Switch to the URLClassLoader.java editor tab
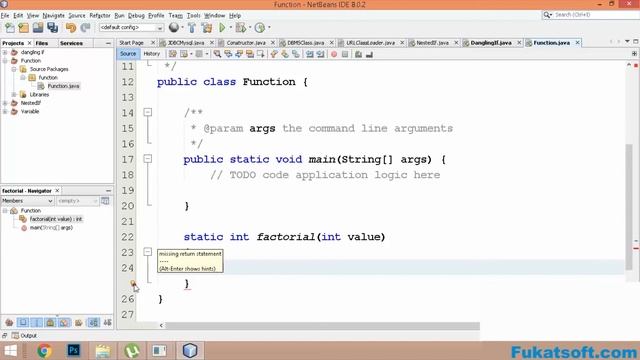This screenshot has width=640, height=360. point(370,42)
